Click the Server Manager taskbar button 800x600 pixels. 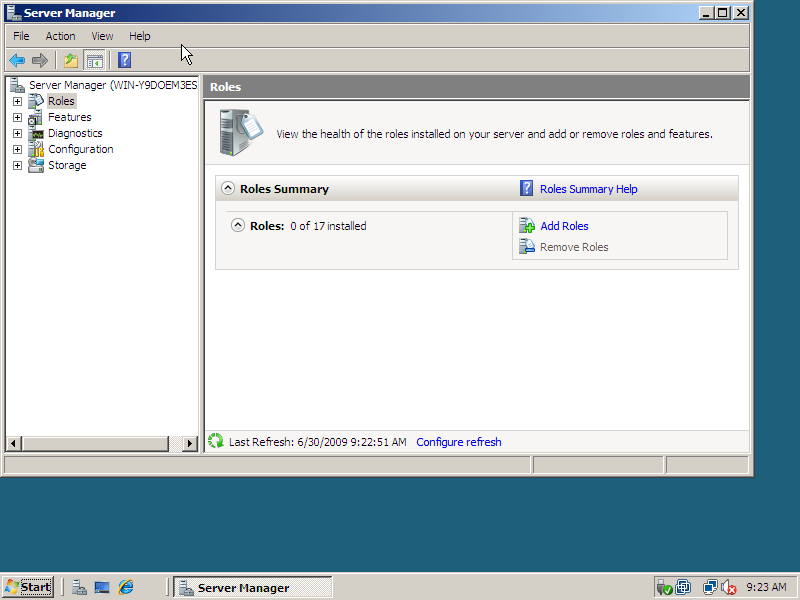253,587
